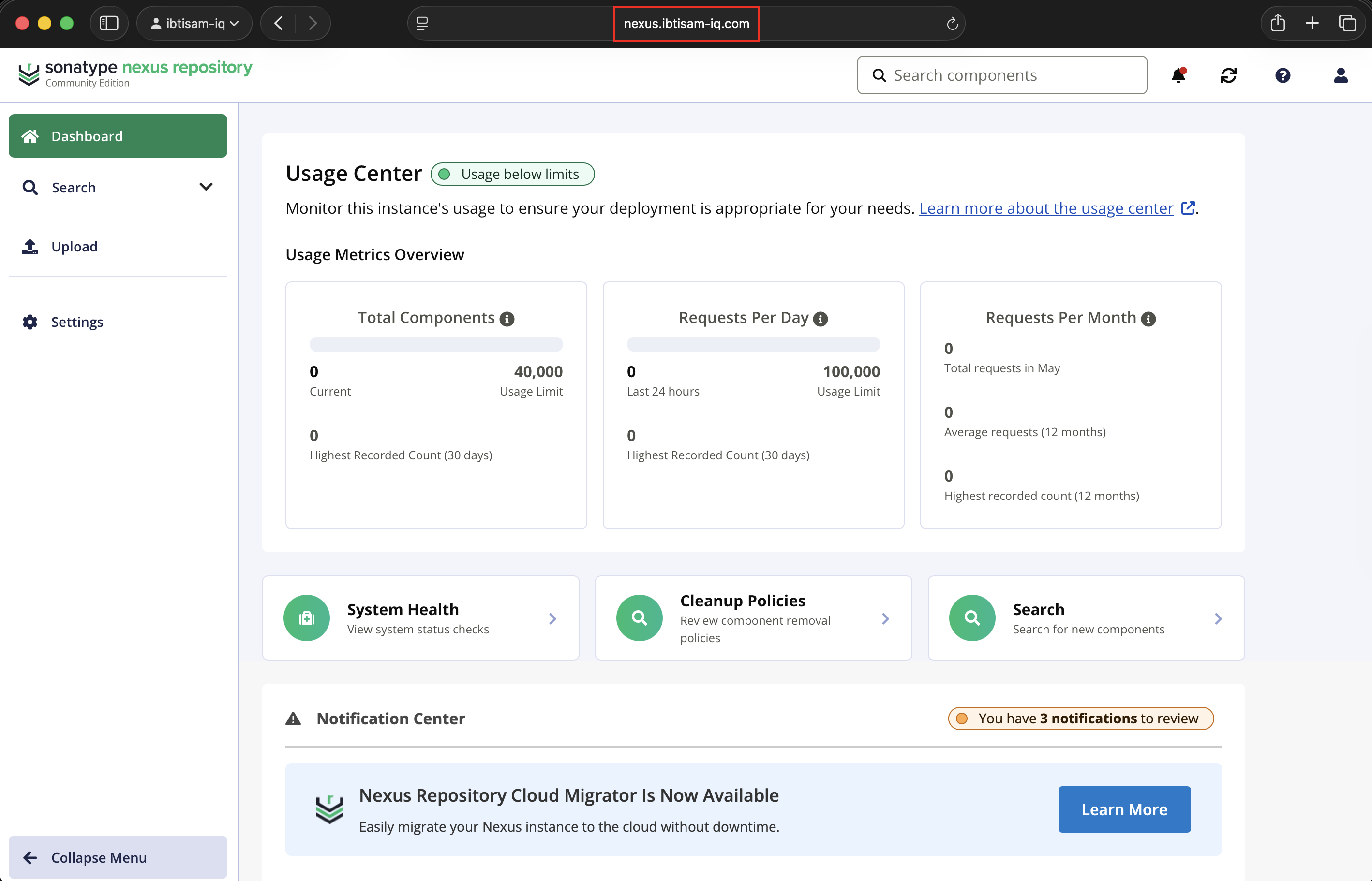
Task: Go forward with Safari forward arrow
Action: (x=313, y=24)
